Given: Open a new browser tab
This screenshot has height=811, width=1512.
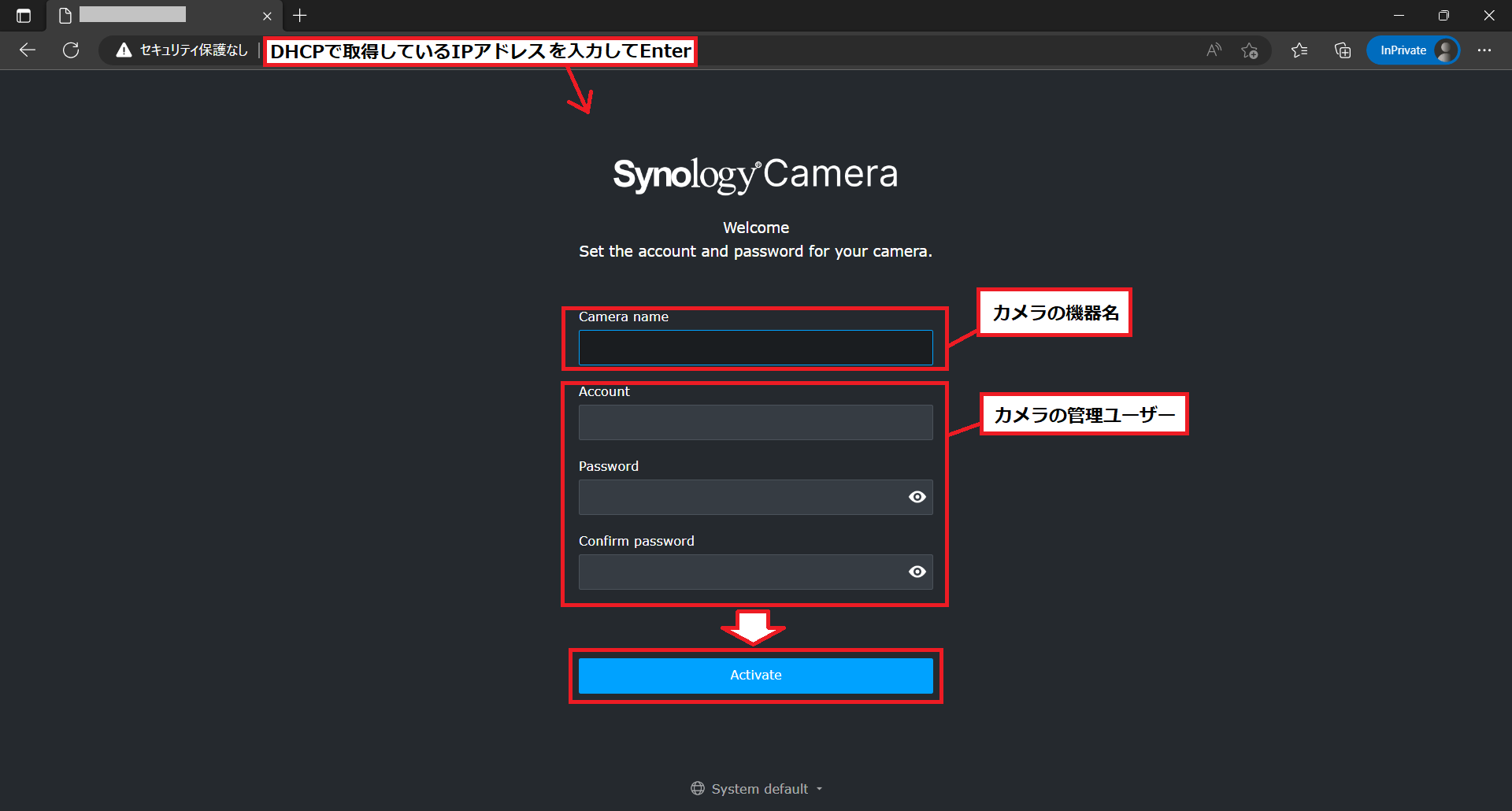Looking at the screenshot, I should (x=299, y=15).
